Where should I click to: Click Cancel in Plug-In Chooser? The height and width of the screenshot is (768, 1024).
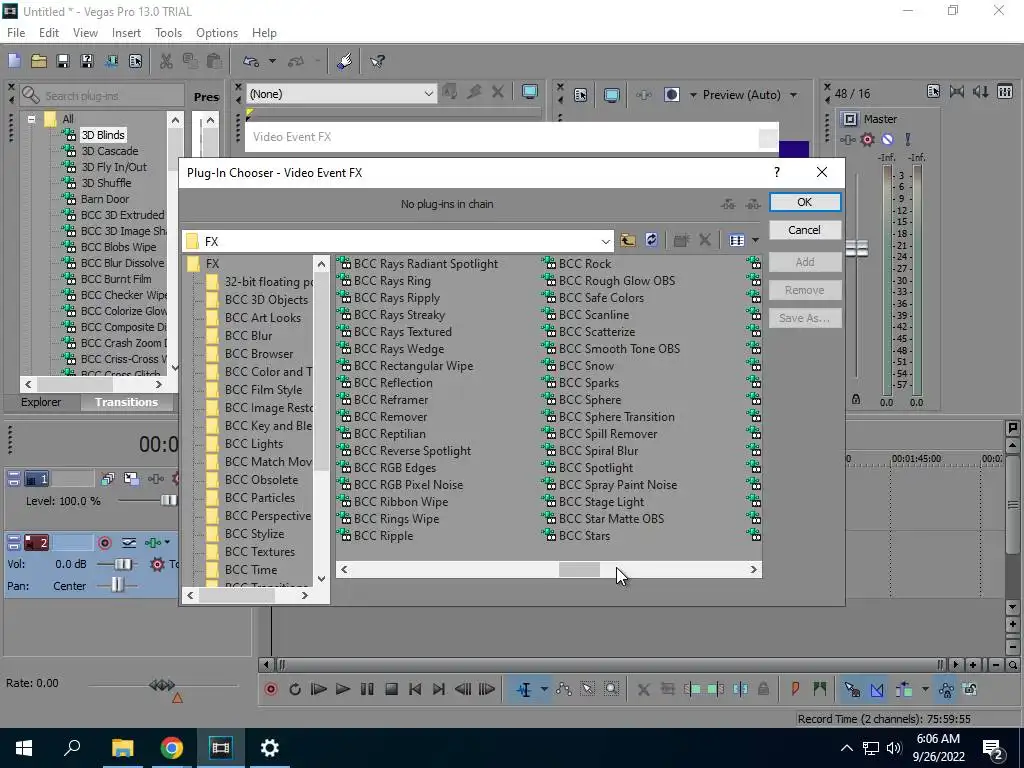pyautogui.click(x=805, y=230)
